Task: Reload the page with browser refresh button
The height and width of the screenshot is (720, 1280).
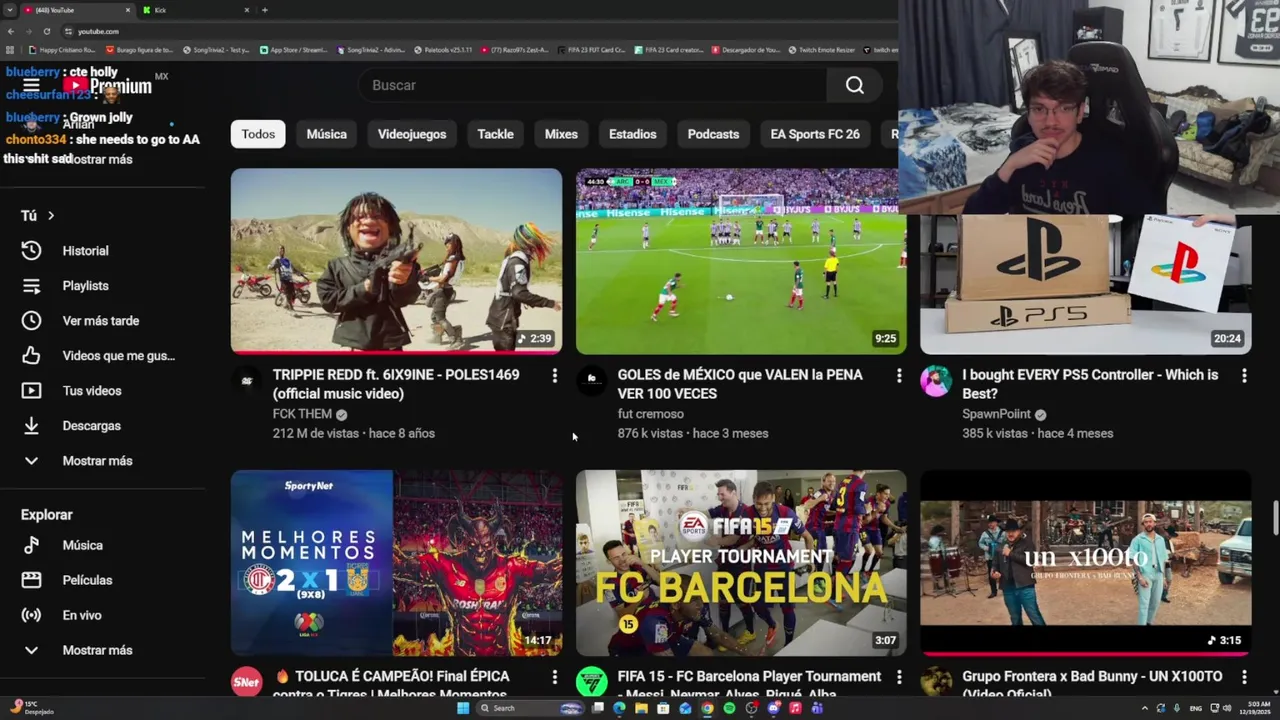Action: point(46,31)
